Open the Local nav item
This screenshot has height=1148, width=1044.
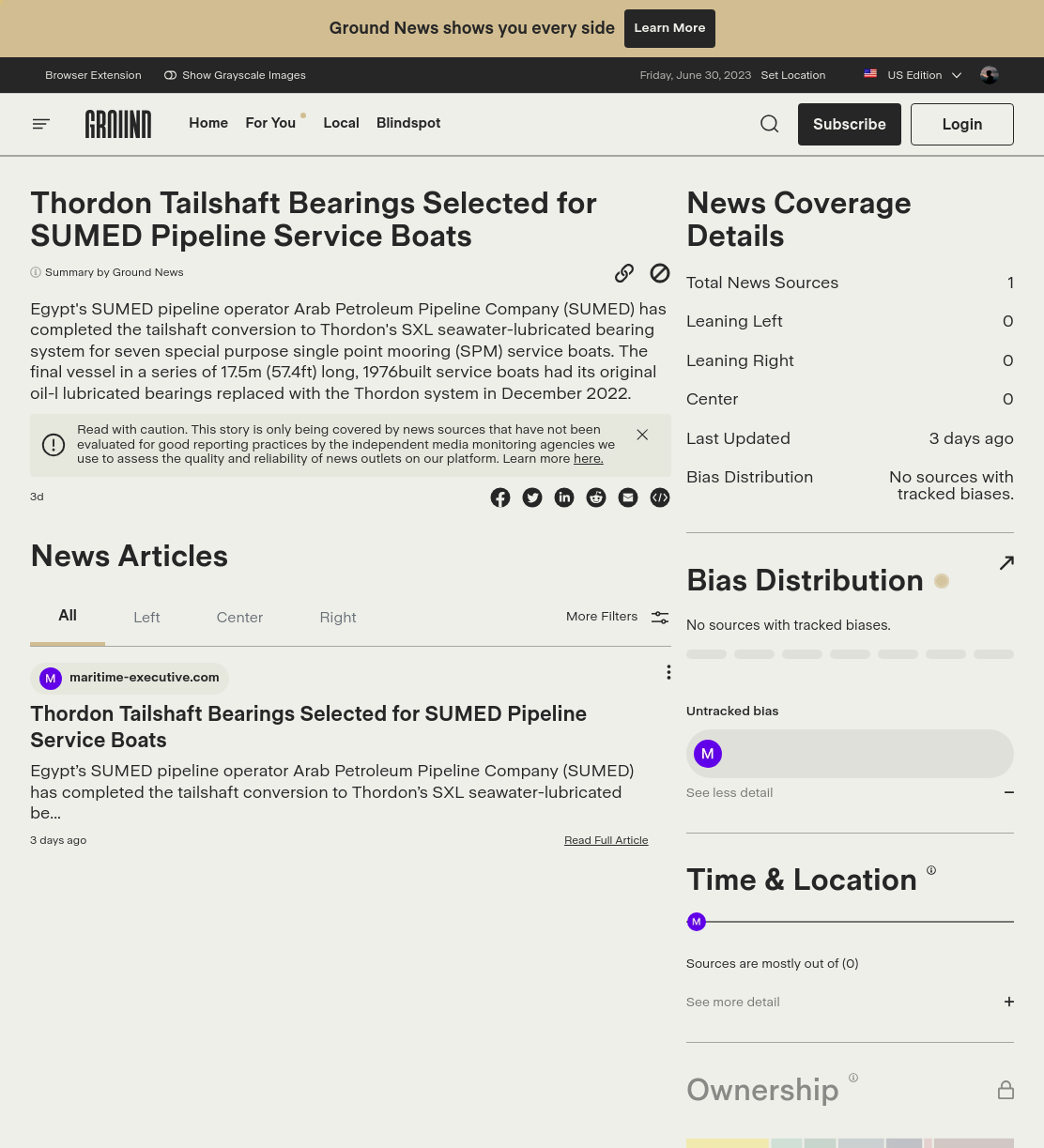click(x=341, y=123)
